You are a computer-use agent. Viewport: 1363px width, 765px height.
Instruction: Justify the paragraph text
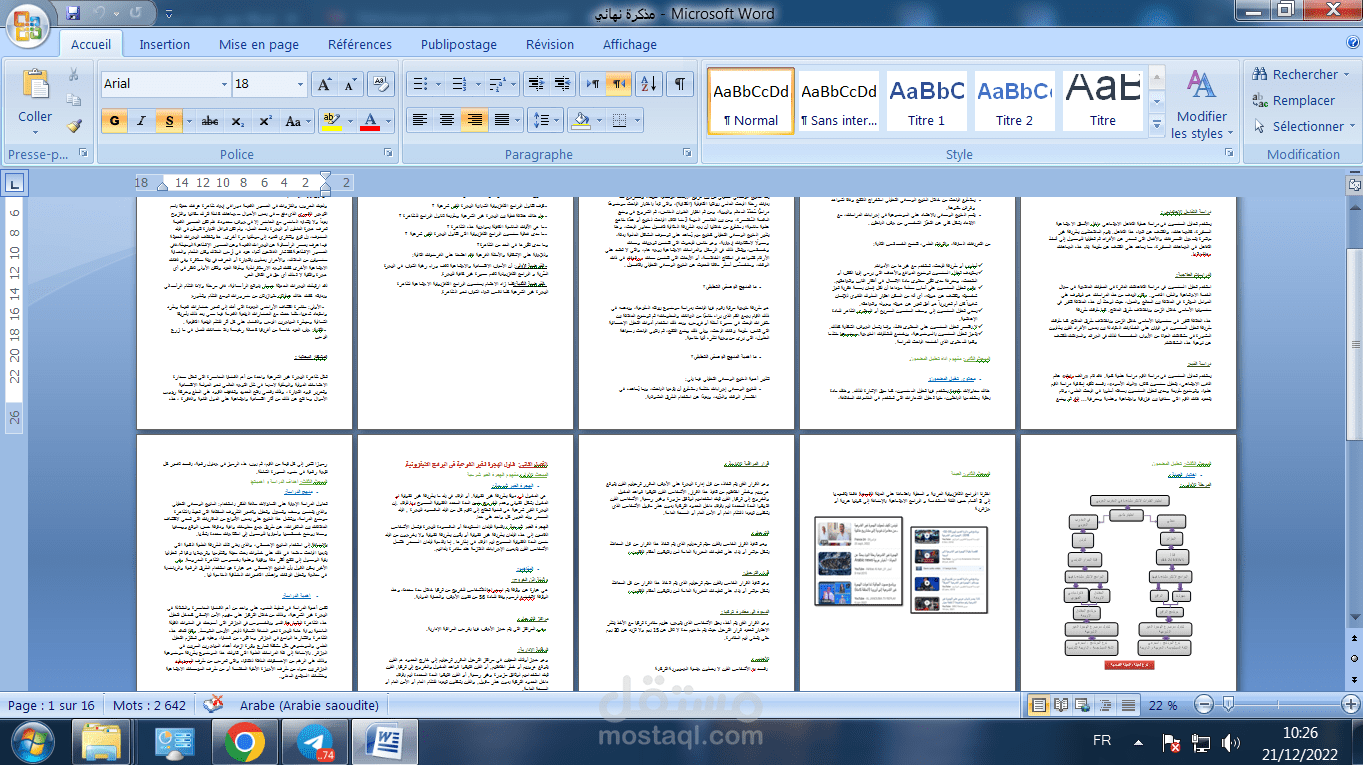click(501, 120)
